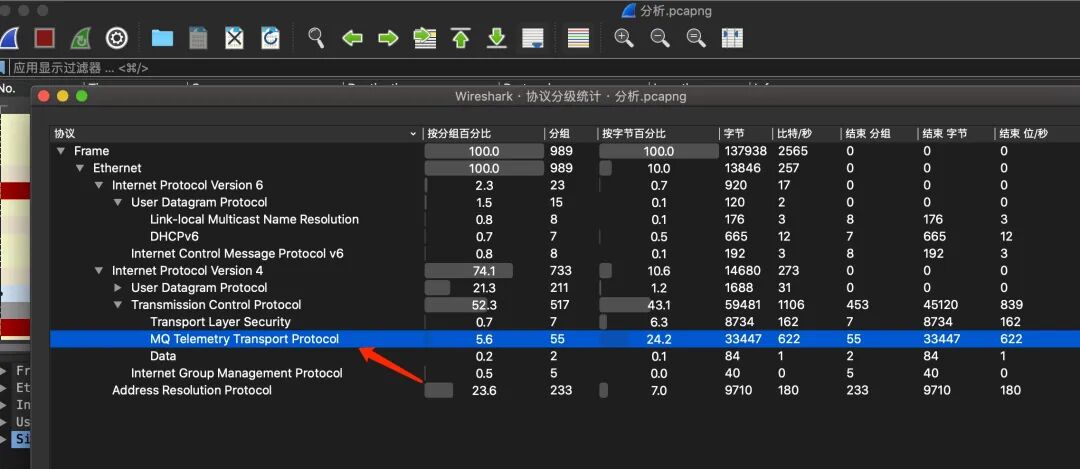Select Address Resolution Protocol row

click(565, 390)
